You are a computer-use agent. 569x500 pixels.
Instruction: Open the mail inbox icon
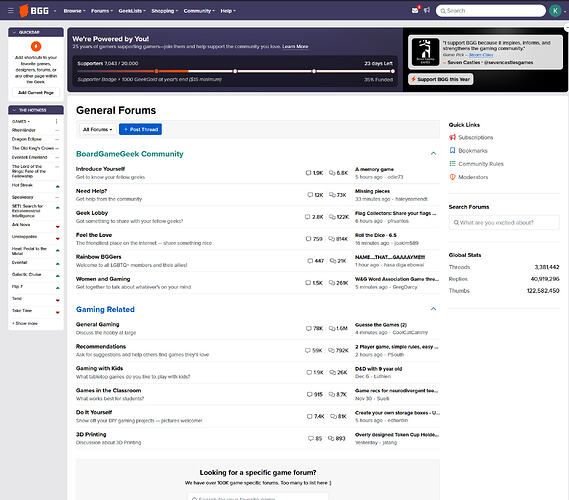(x=415, y=11)
